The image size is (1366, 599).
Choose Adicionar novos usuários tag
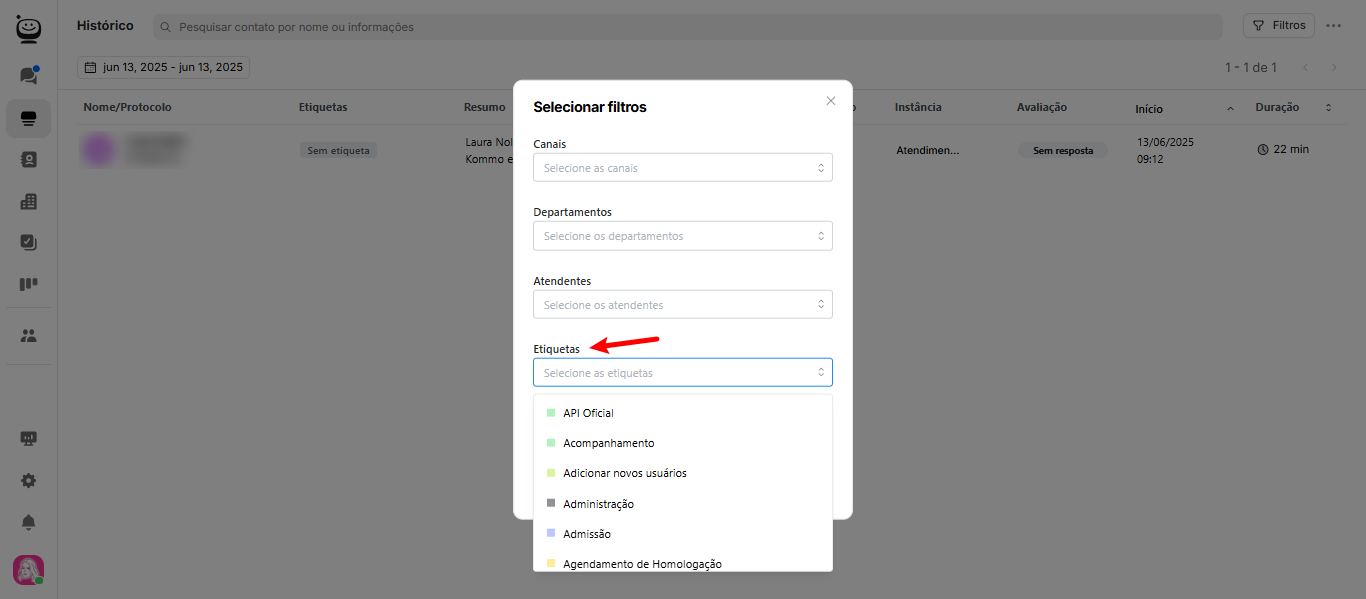[624, 473]
